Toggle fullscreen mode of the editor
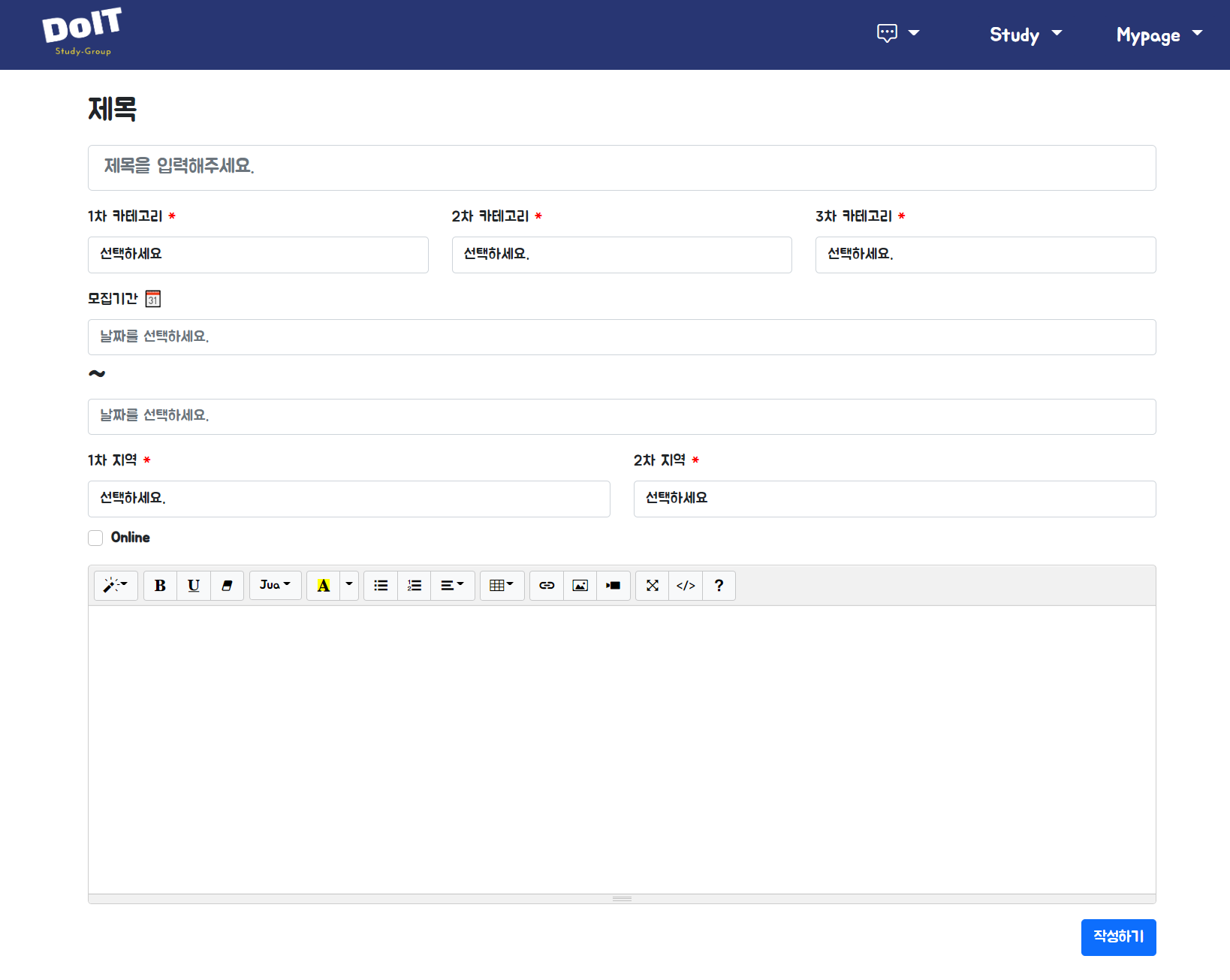The image size is (1230, 980). coord(651,586)
